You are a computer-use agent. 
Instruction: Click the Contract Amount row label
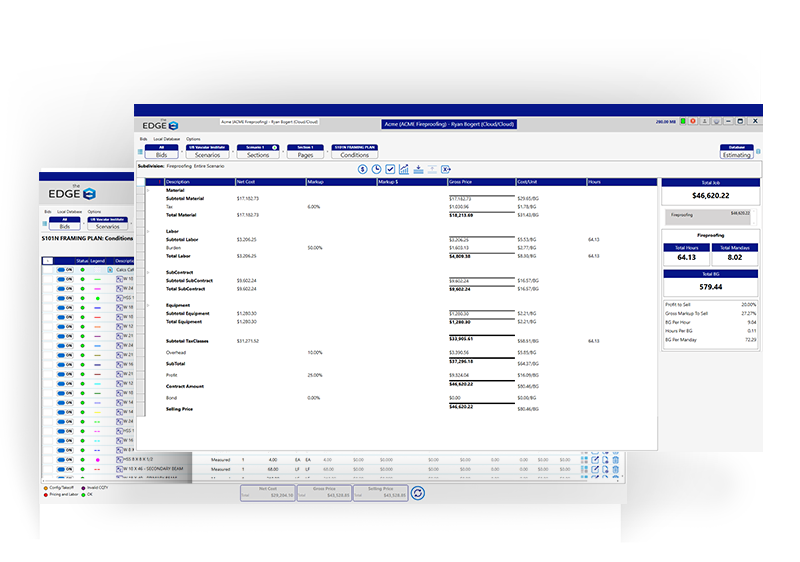click(185, 386)
